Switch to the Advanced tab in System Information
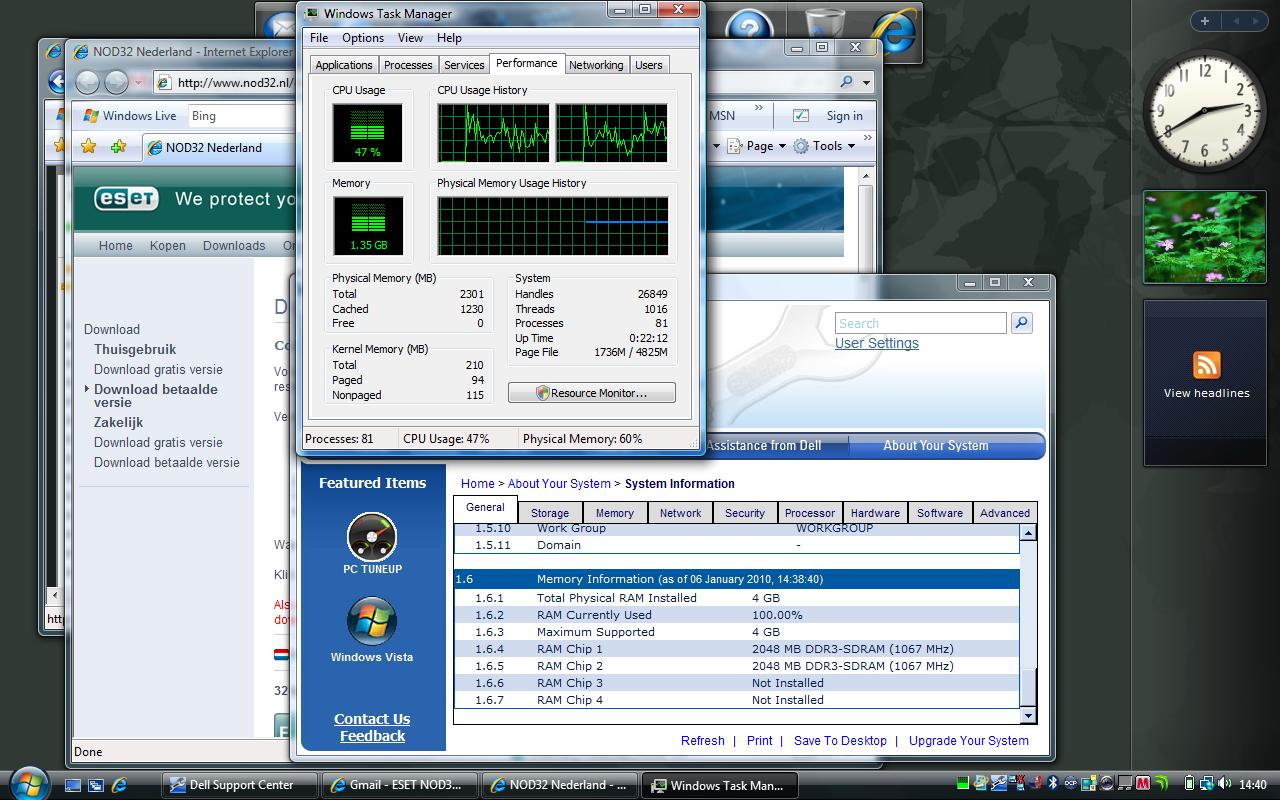 1005,513
